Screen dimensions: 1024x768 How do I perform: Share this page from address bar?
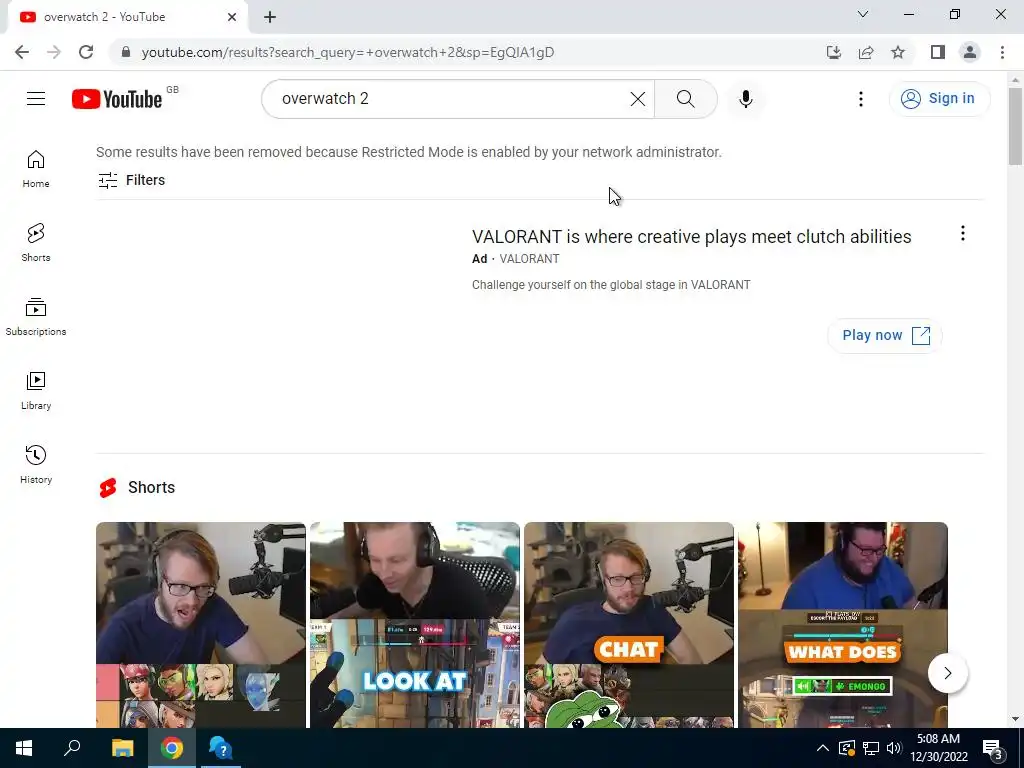click(866, 52)
